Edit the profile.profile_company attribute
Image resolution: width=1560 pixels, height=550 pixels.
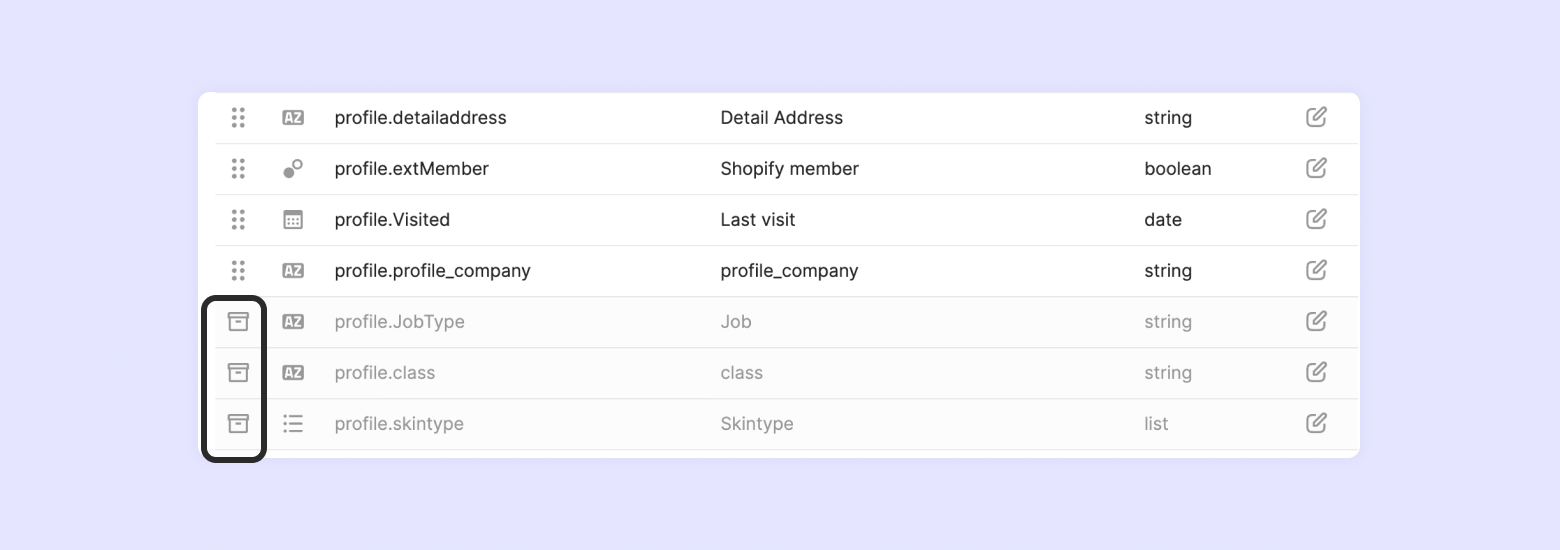tap(1316, 270)
